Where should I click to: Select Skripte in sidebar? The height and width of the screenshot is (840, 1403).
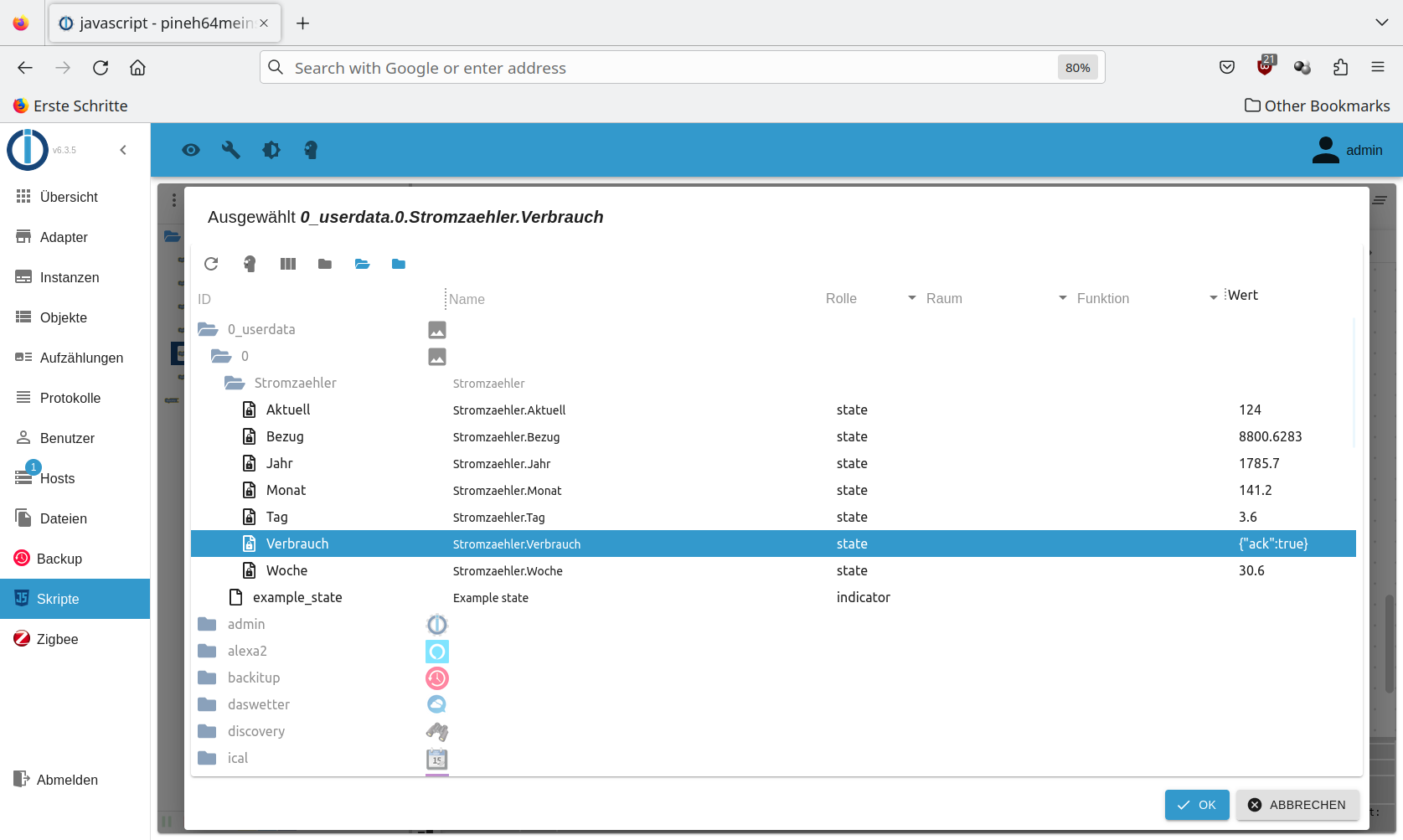[75, 599]
